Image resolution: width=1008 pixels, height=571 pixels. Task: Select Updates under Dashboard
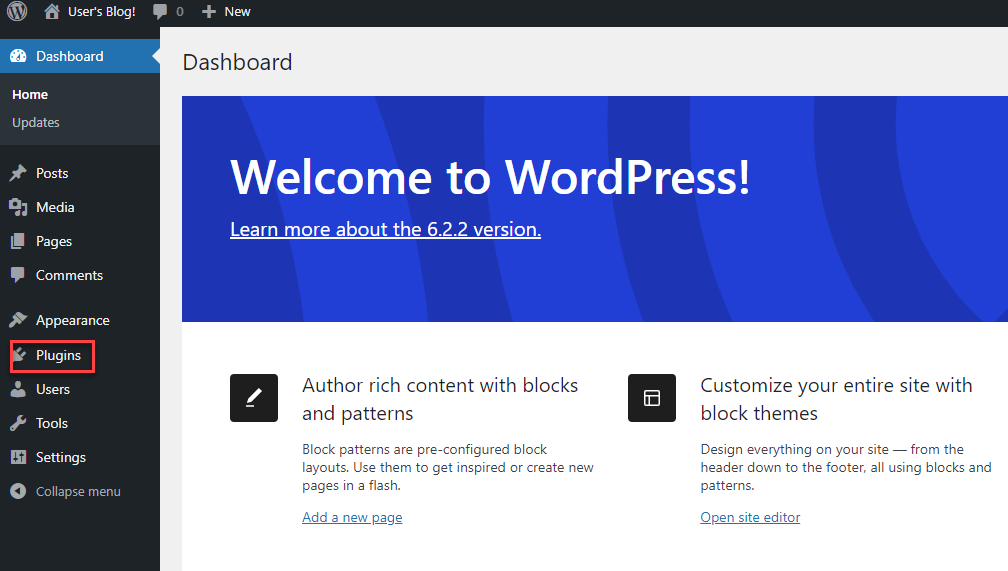tap(36, 122)
